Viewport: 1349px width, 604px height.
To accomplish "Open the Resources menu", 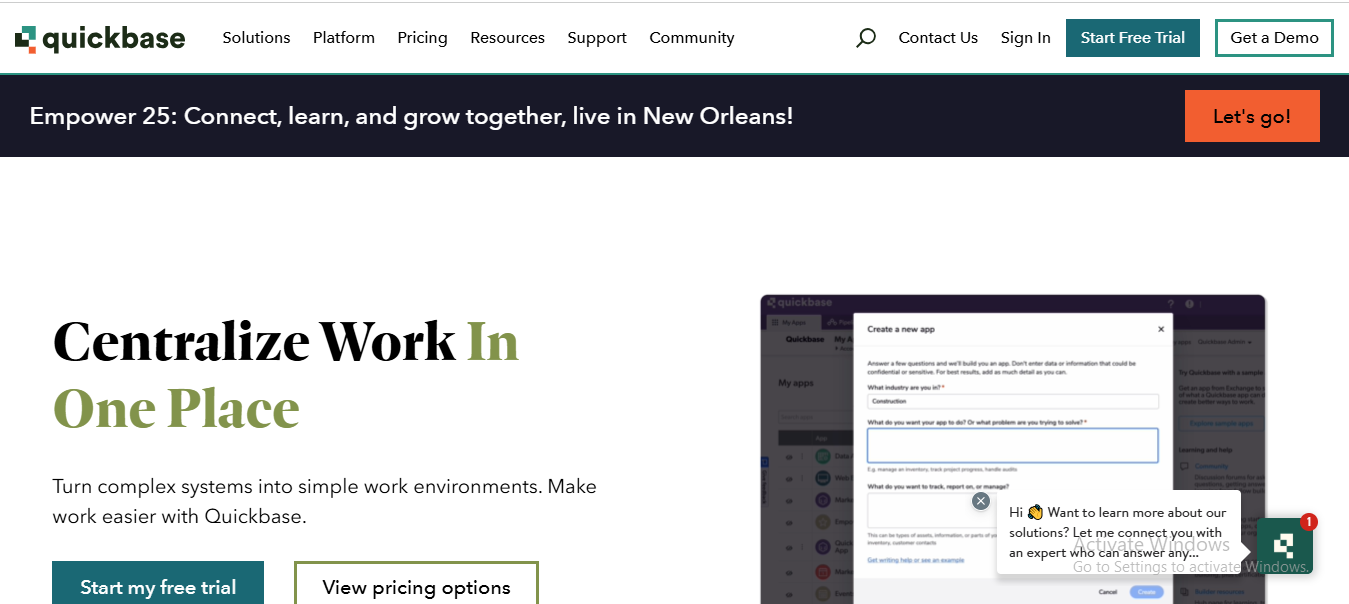I will click(507, 38).
